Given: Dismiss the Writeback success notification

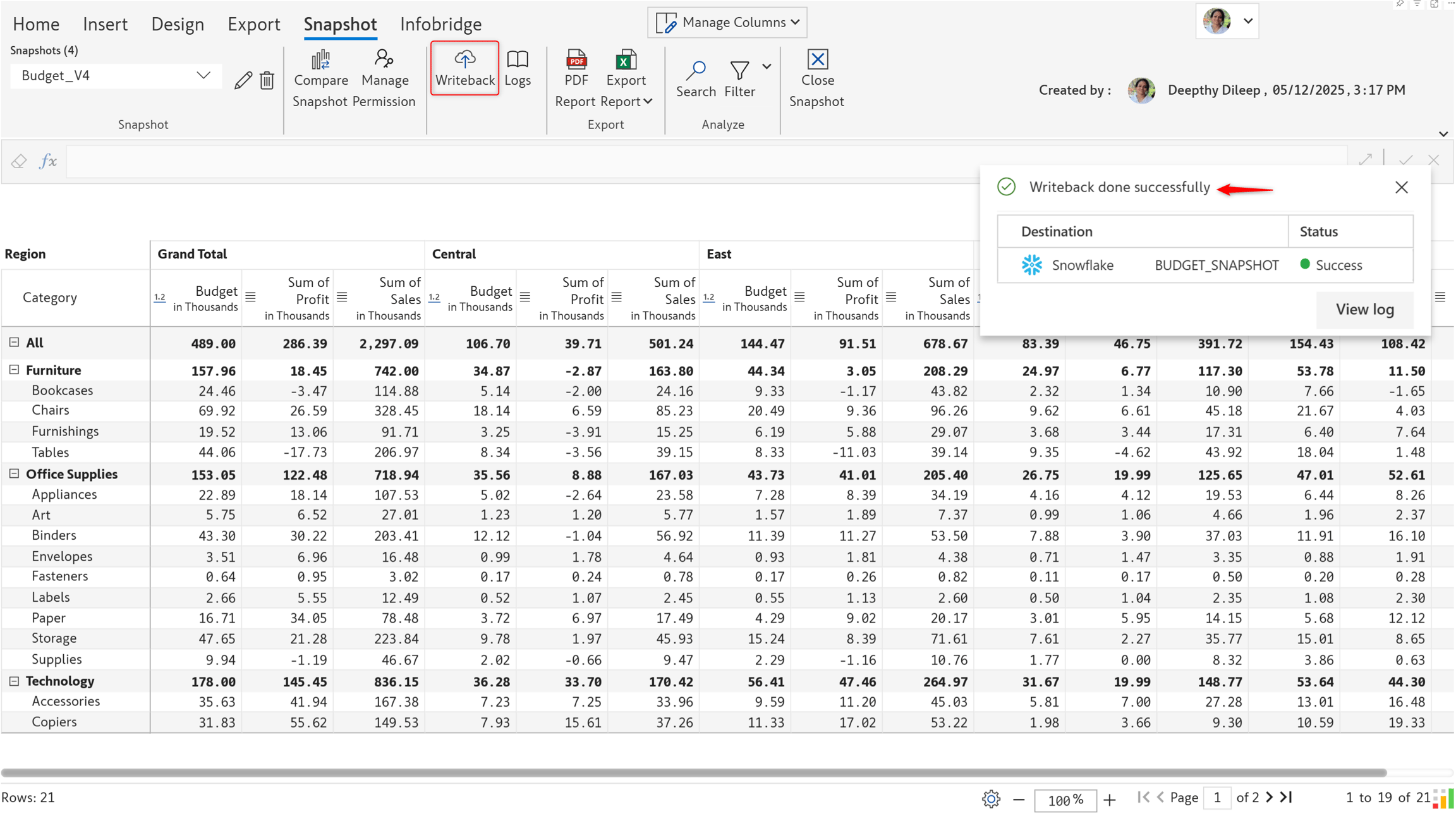Looking at the screenshot, I should point(1402,187).
